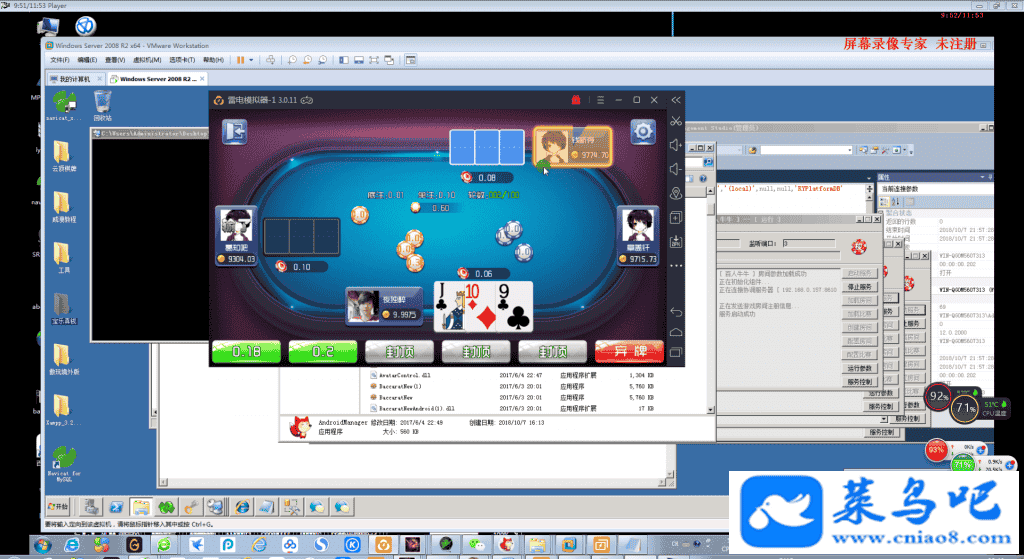The width and height of the screenshot is (1024, 559).
Task: Click the volume up icon in emulator sidebar
Action: click(676, 146)
